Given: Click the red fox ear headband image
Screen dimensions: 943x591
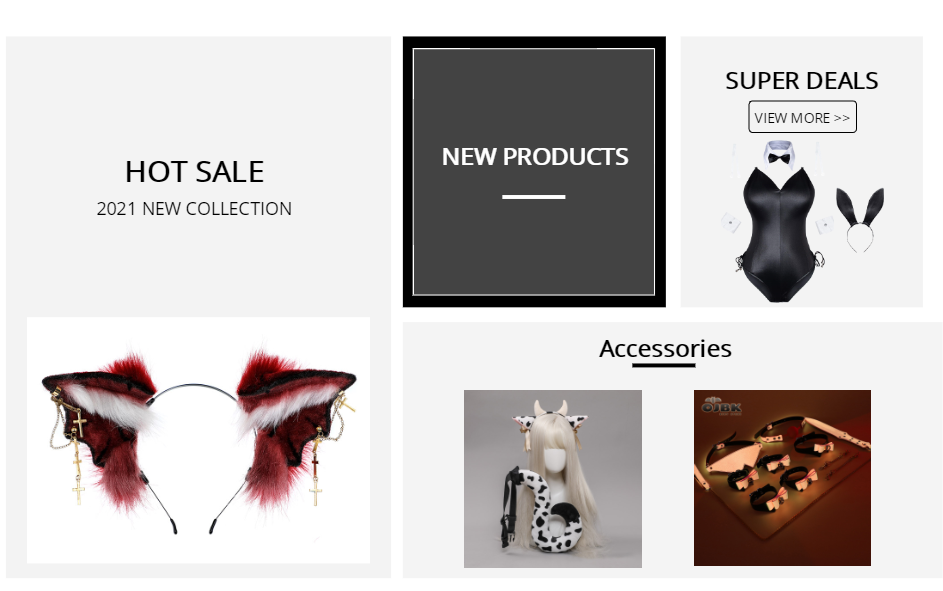Looking at the screenshot, I should tap(198, 440).
